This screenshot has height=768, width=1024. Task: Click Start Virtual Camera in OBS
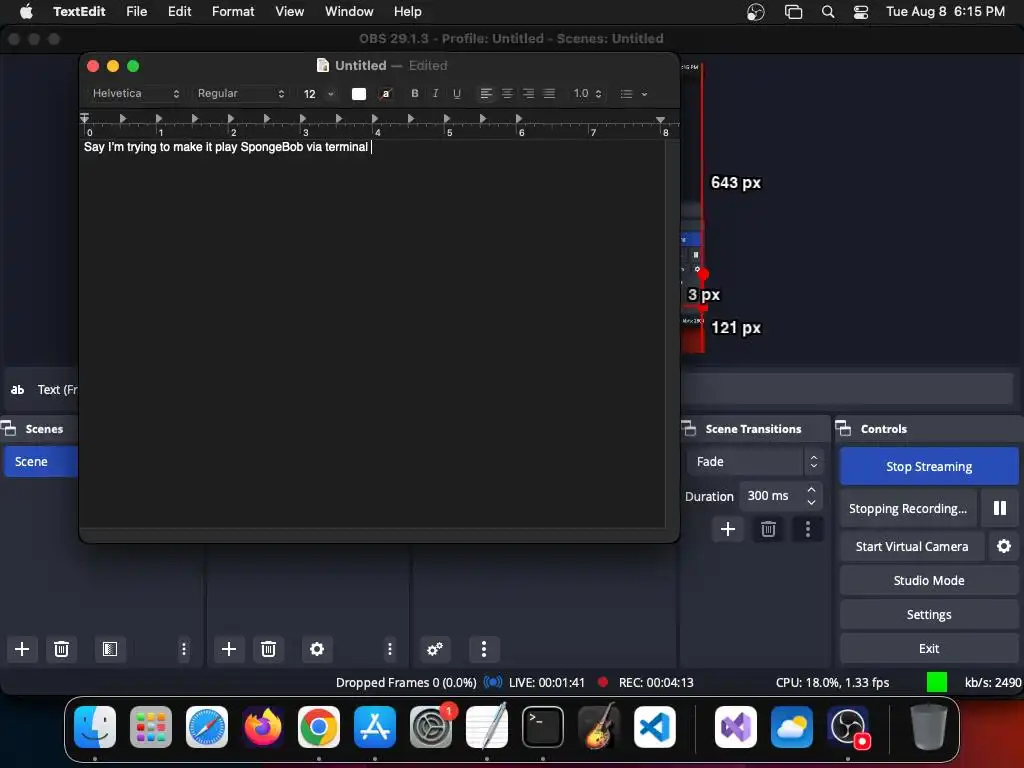(912, 546)
